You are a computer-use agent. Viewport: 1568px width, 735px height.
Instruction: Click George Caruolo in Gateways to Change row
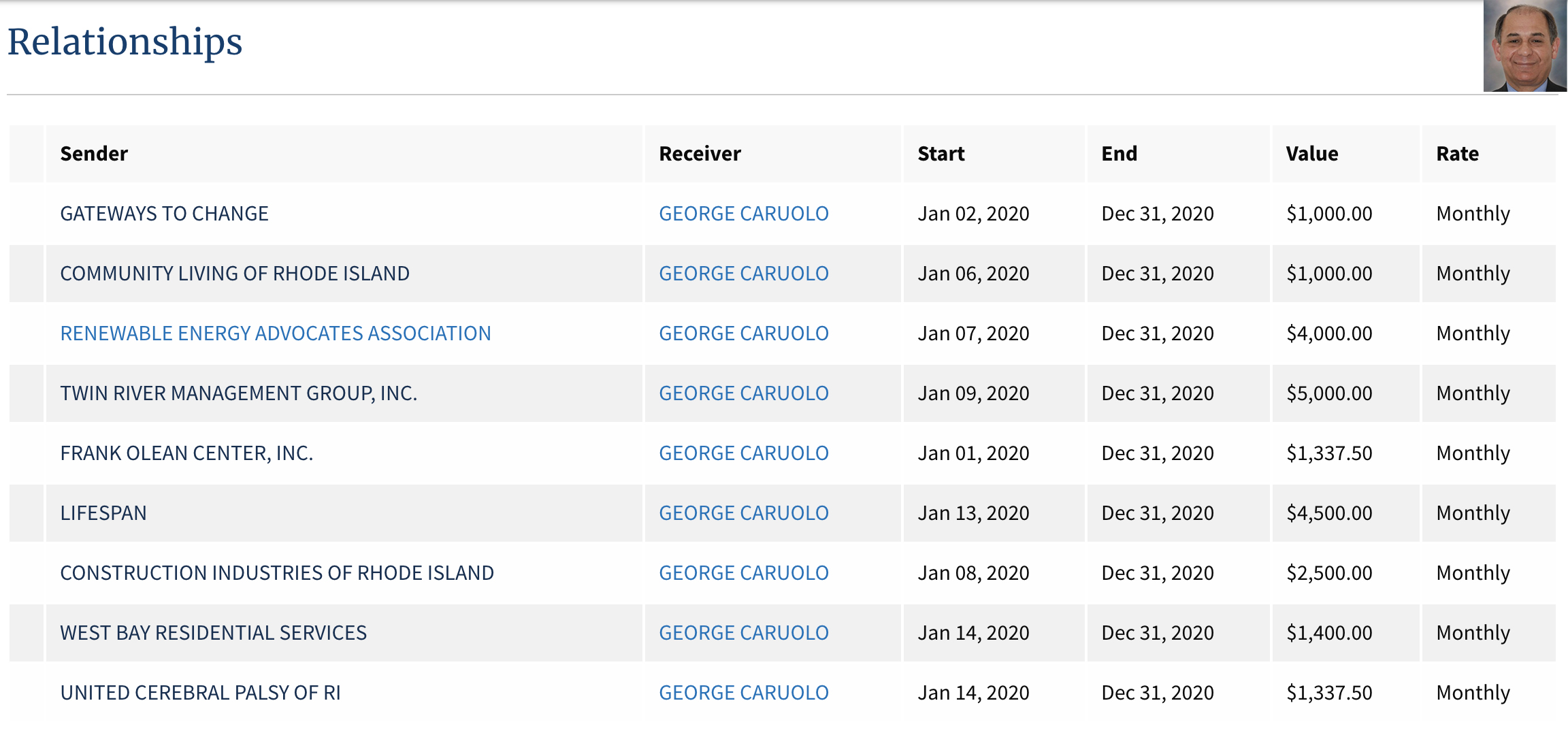[x=743, y=214]
